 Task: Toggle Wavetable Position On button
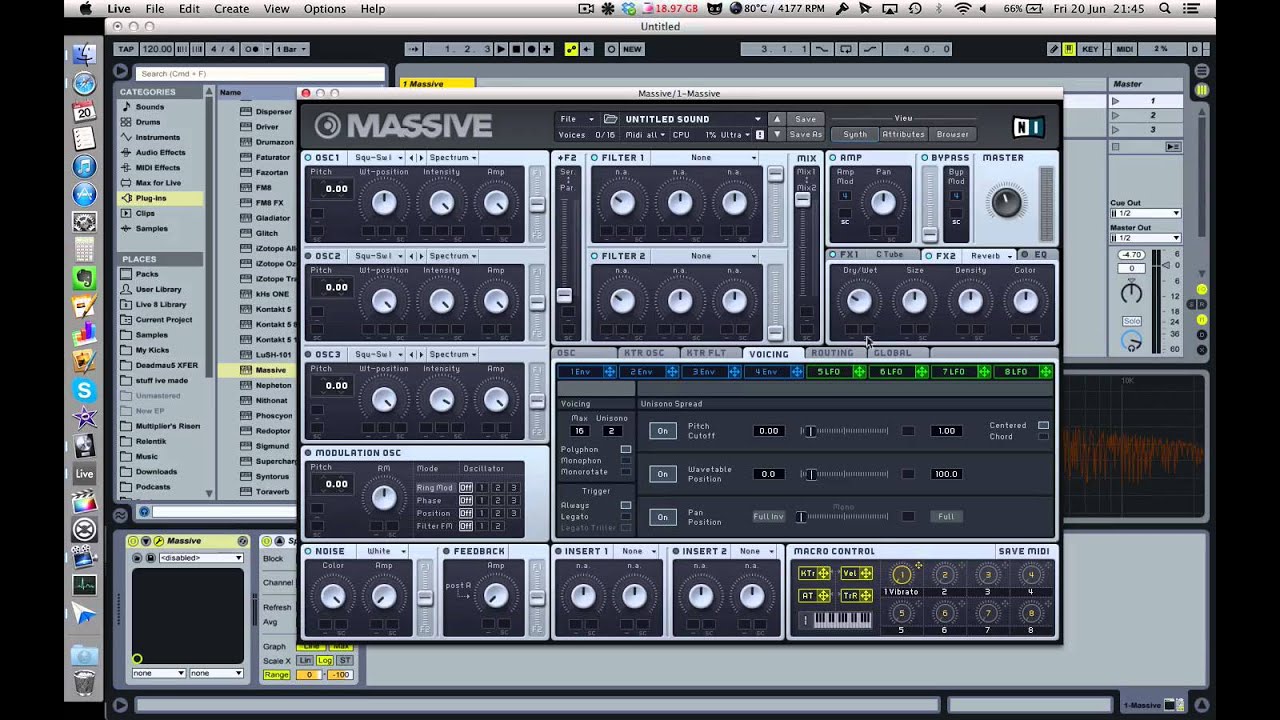(x=662, y=474)
